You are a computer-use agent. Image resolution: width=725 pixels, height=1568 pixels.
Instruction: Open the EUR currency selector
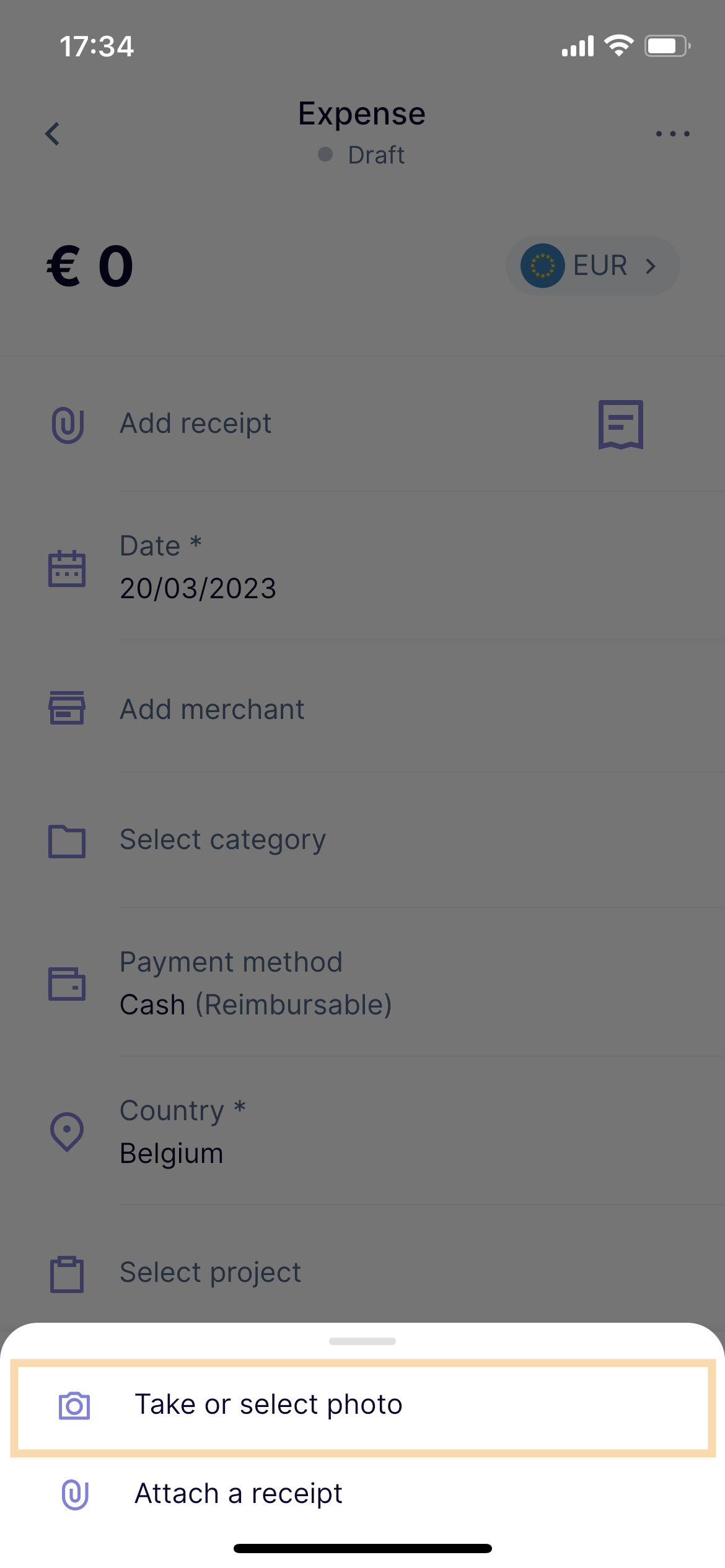click(x=593, y=266)
